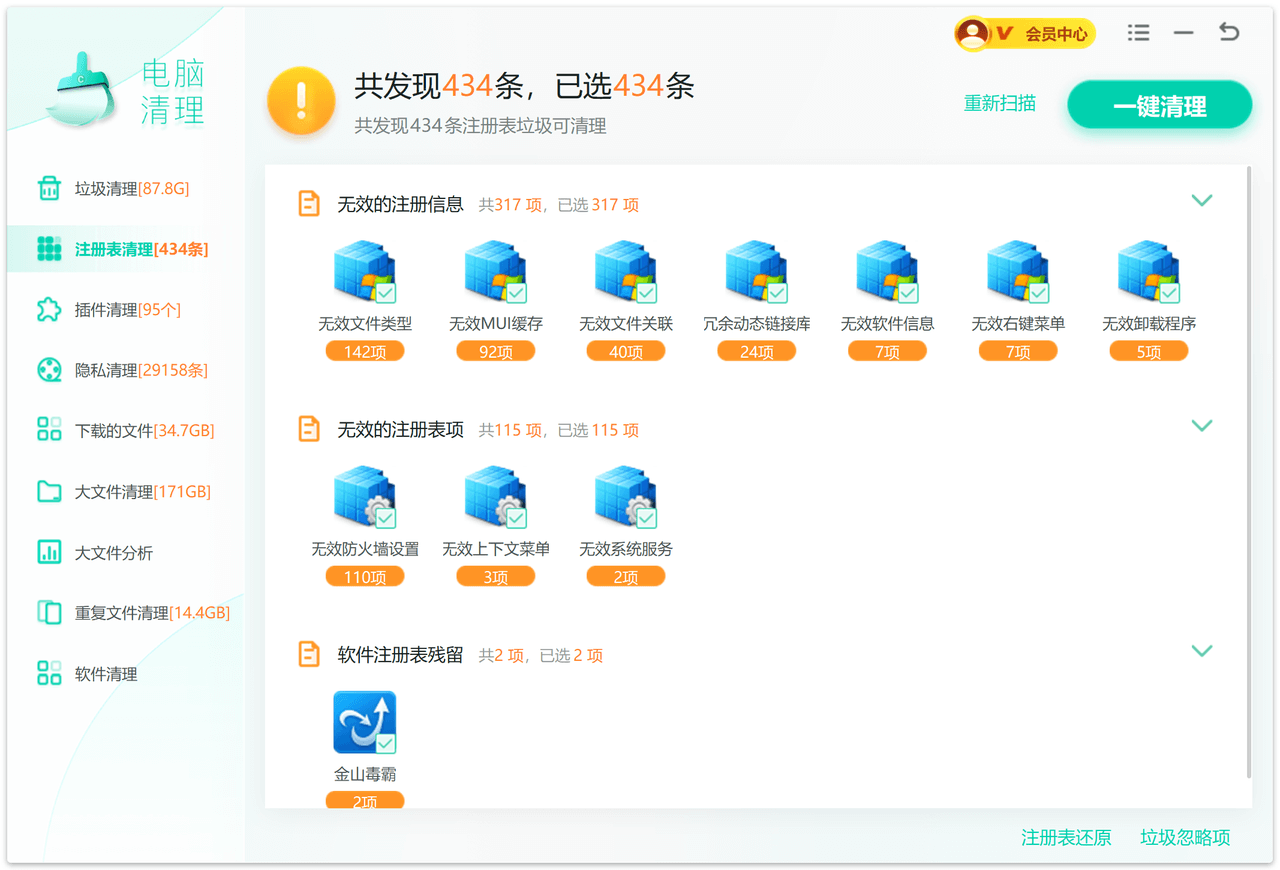Open the 大文件清理 folder icon
Viewport: 1280px width, 870px height.
pos(49,491)
